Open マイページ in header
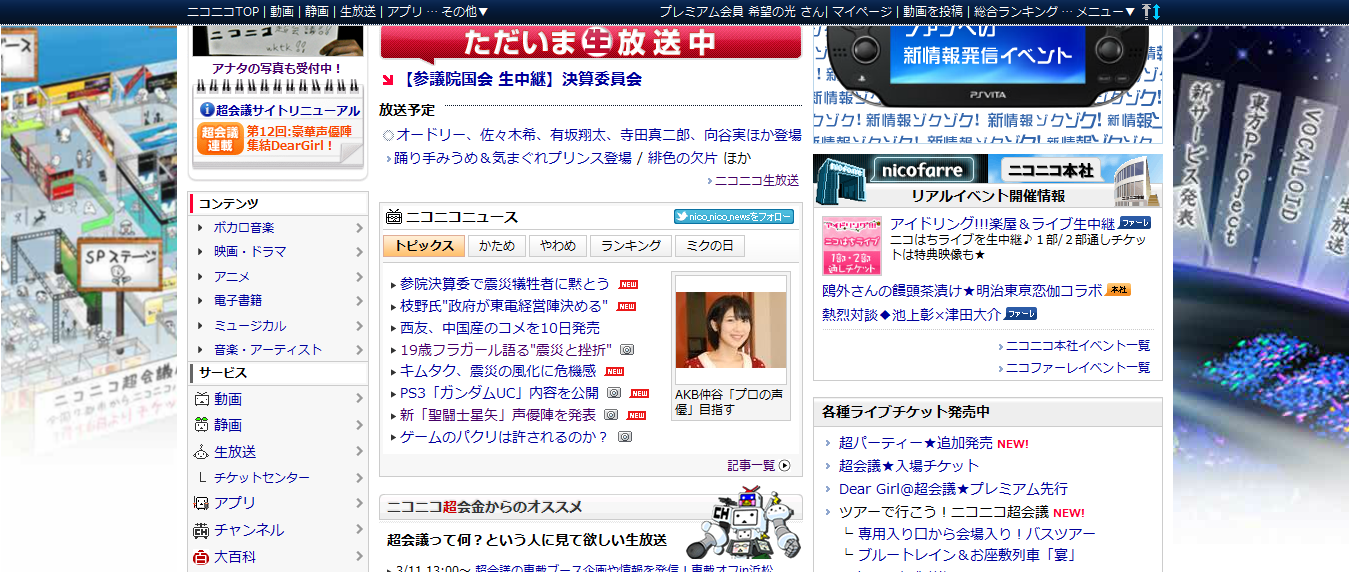The image size is (1349, 572). tap(862, 11)
